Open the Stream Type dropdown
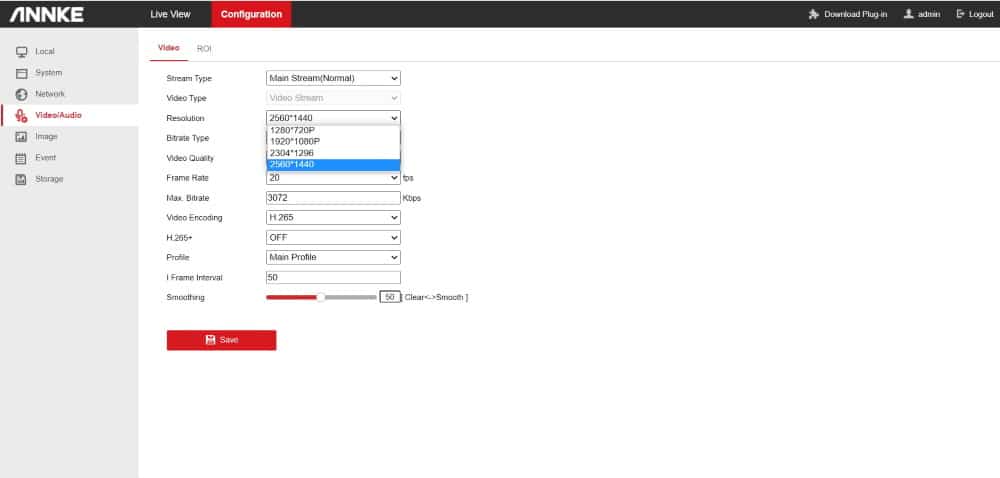 point(333,78)
